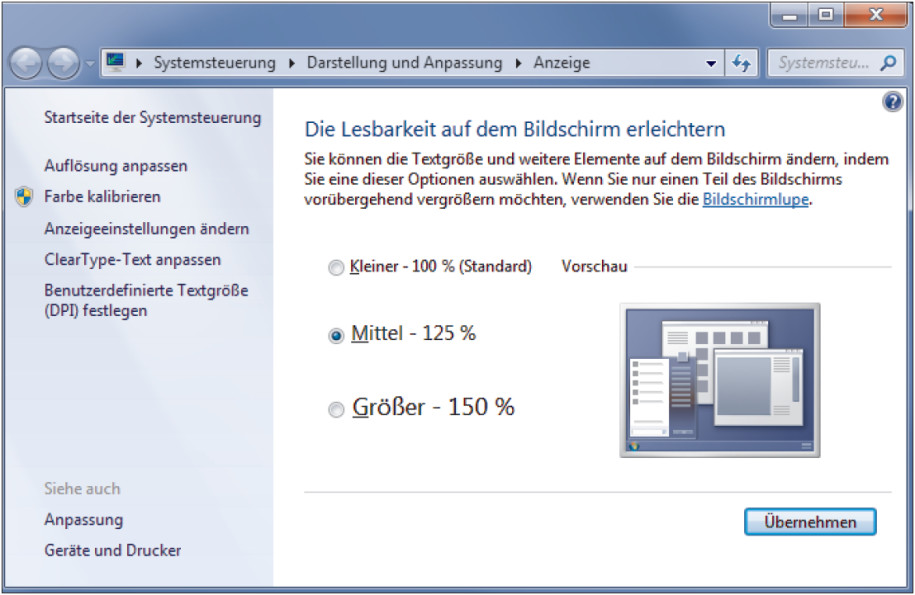Open Auflösung anpassen
This screenshot has width=915, height=595.
point(116,166)
